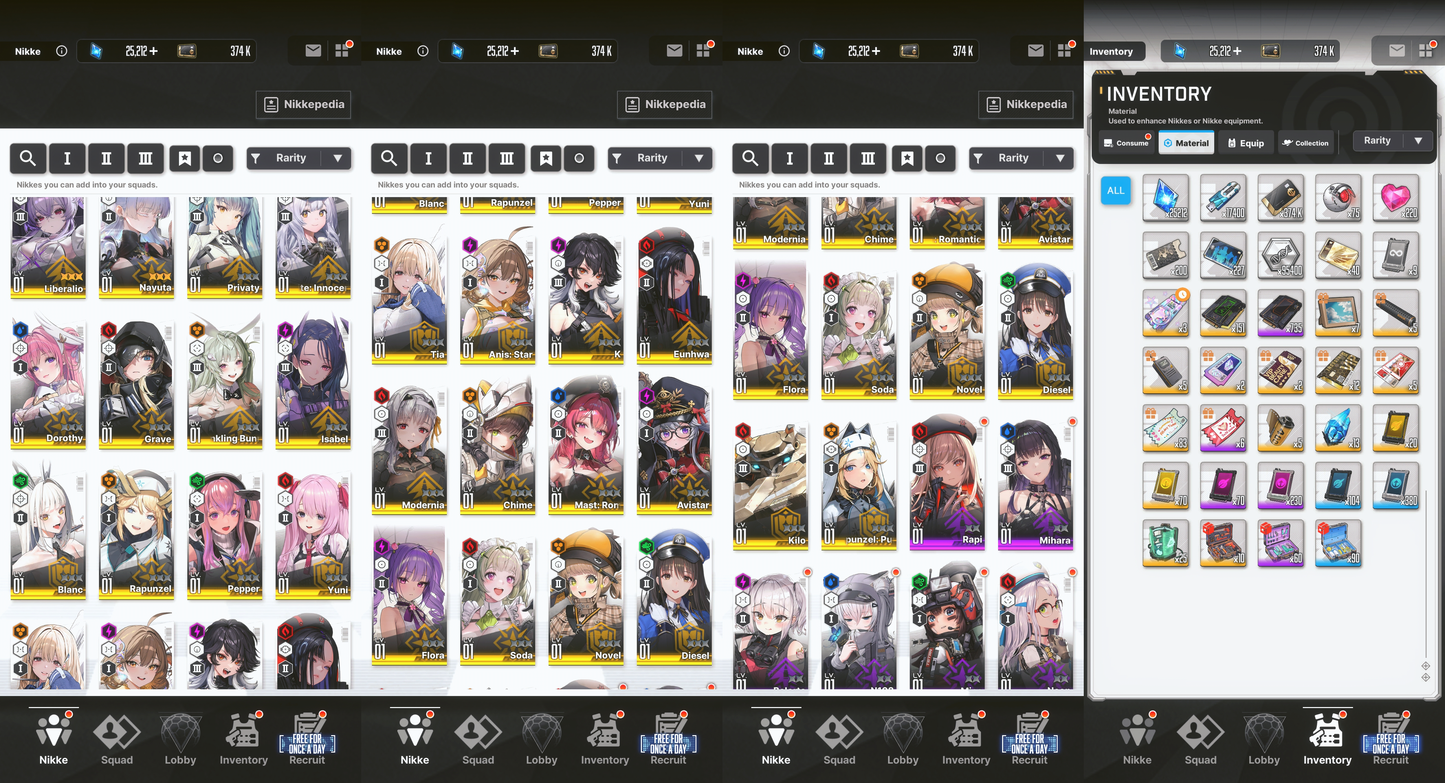Open Nikkepedia in the leftmost panel
This screenshot has width=1445, height=783.
304,104
